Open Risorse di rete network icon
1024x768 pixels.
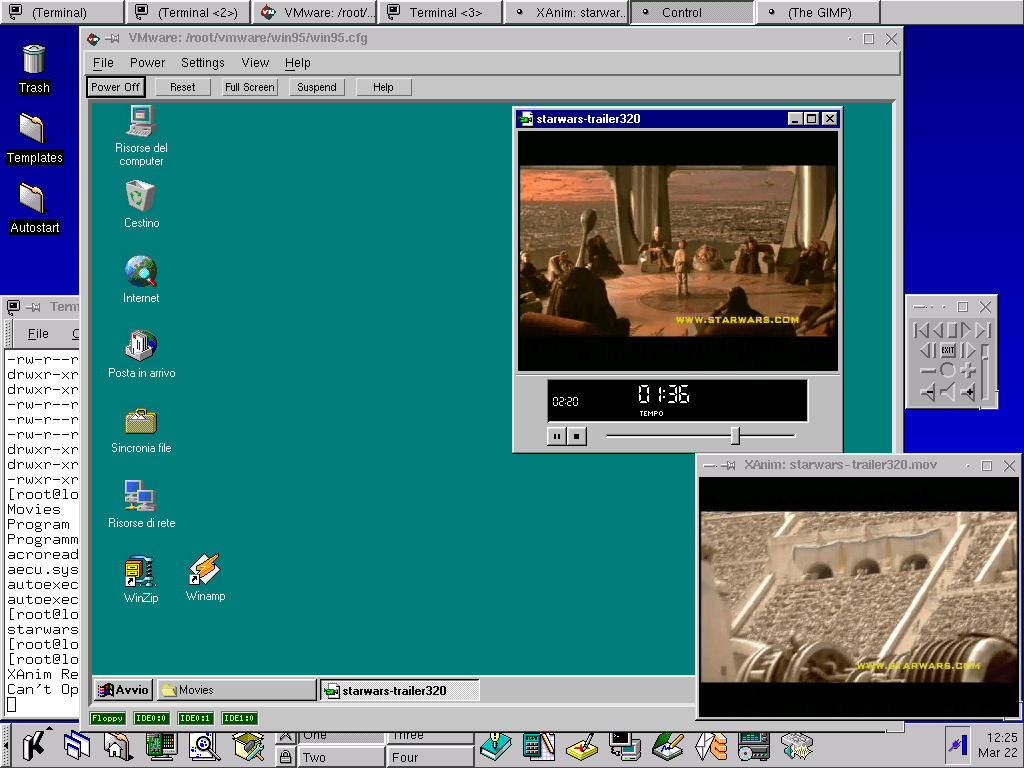[x=141, y=497]
